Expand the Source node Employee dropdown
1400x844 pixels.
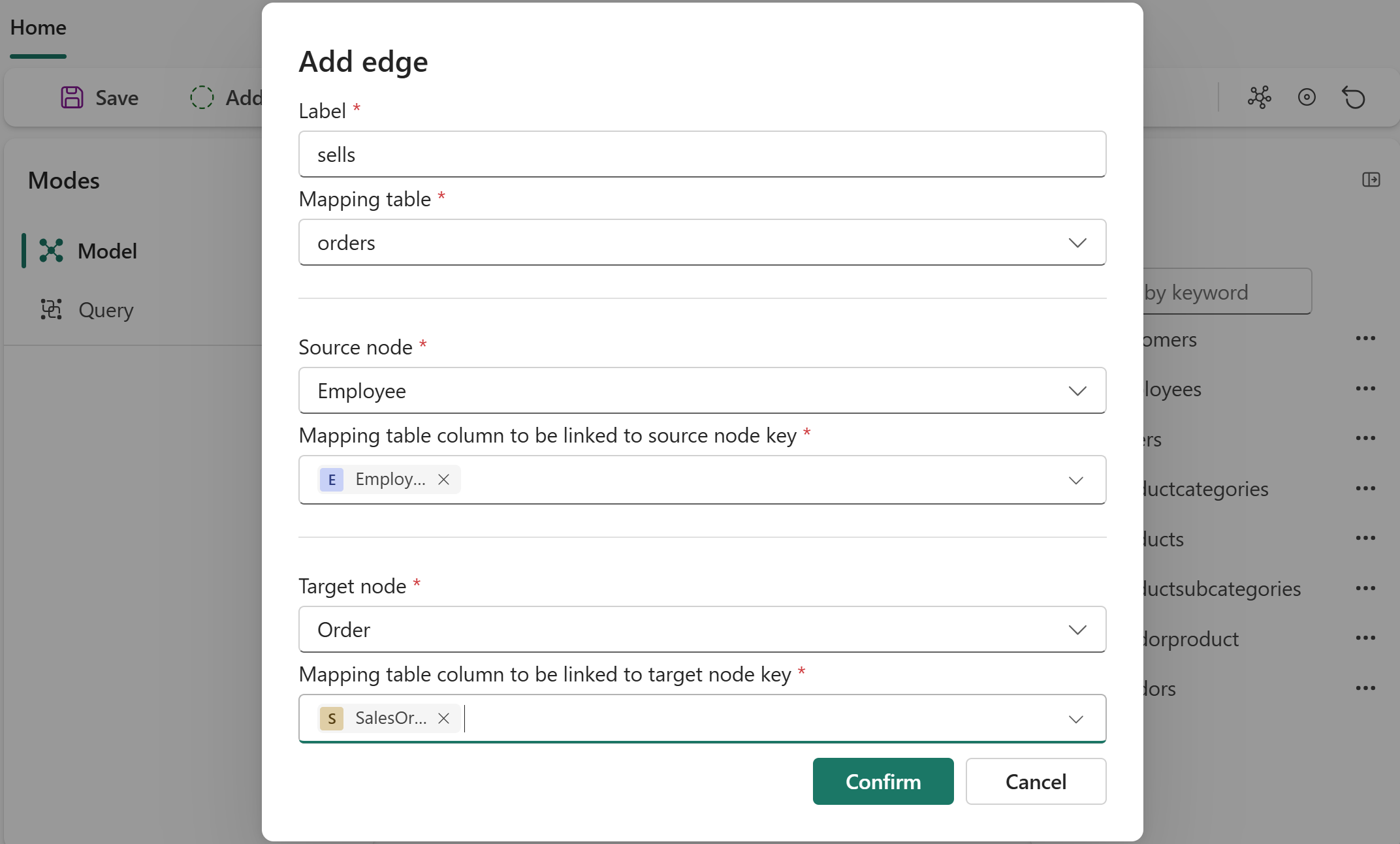[1077, 391]
